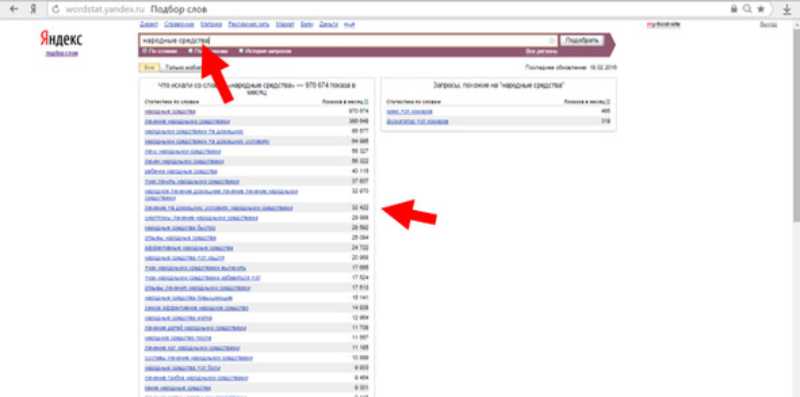
Task: Open the keyword link with 17 524 impressions
Action: point(203,278)
